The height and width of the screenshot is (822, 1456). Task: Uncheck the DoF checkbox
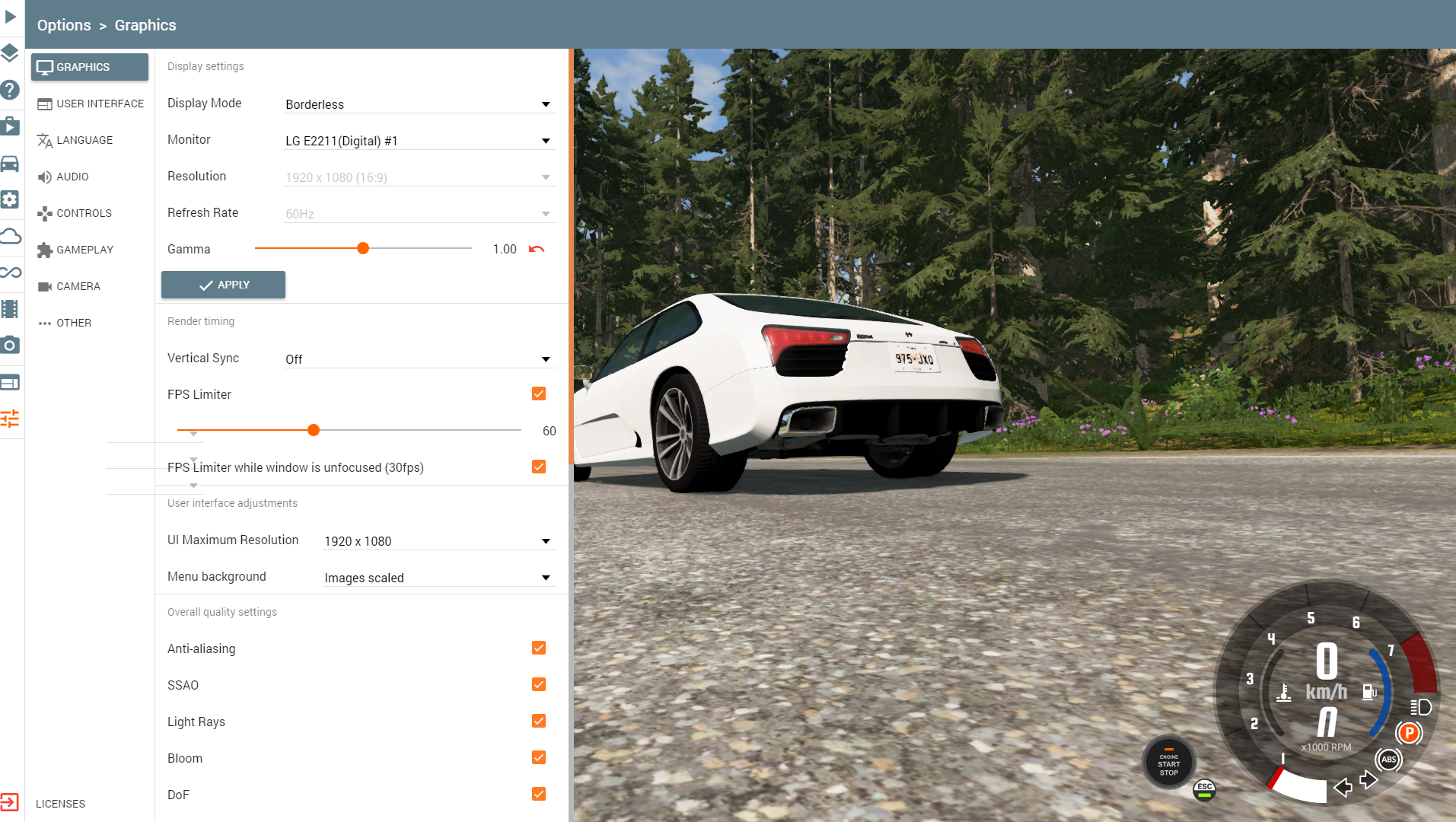click(539, 794)
